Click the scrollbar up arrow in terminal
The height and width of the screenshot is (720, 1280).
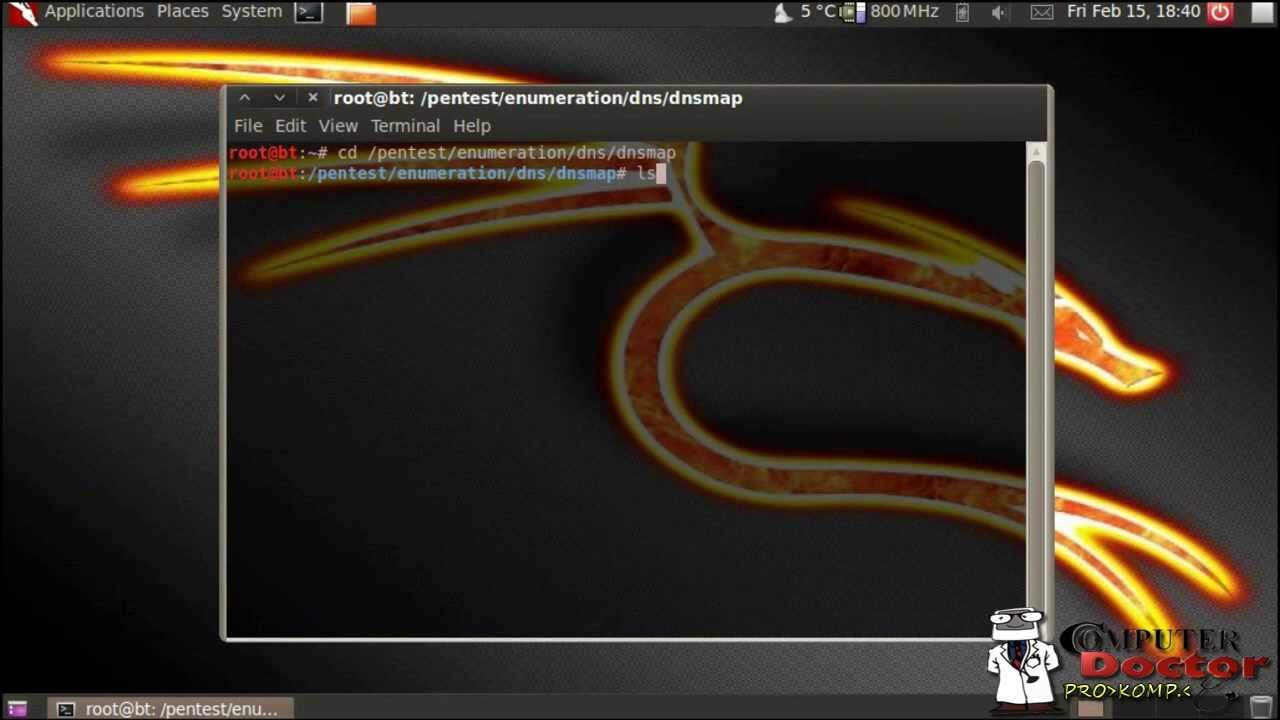click(1036, 152)
